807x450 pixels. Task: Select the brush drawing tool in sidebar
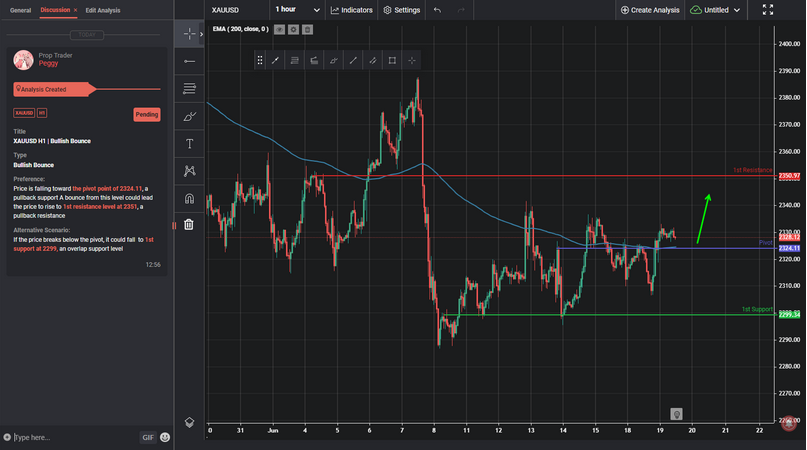(x=189, y=116)
